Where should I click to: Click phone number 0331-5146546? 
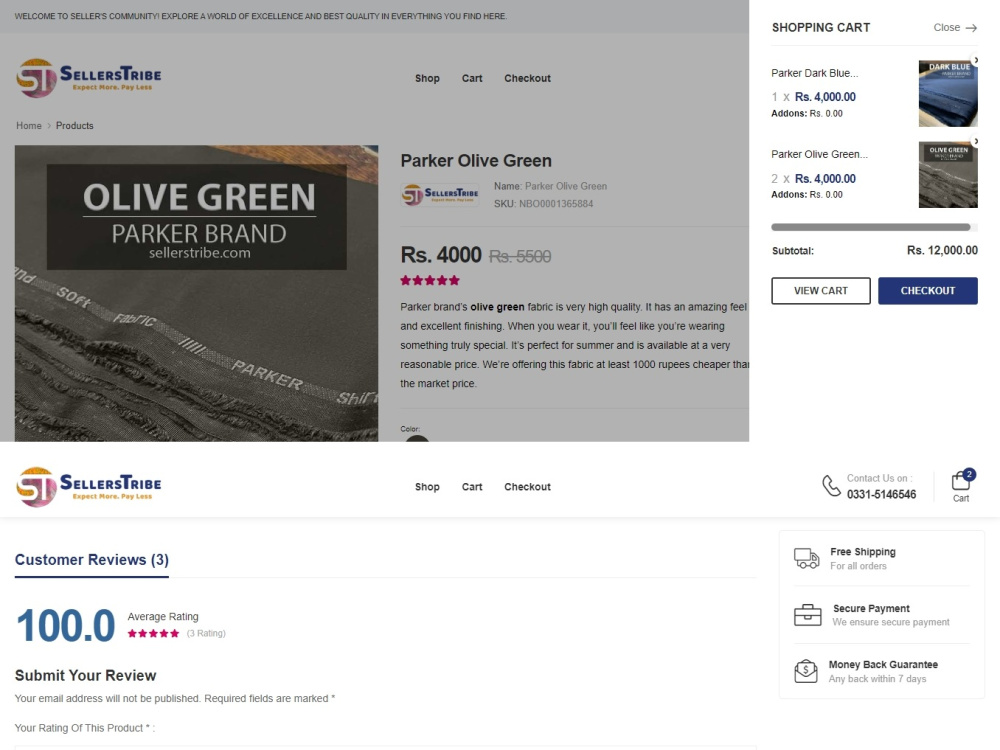click(x=881, y=494)
